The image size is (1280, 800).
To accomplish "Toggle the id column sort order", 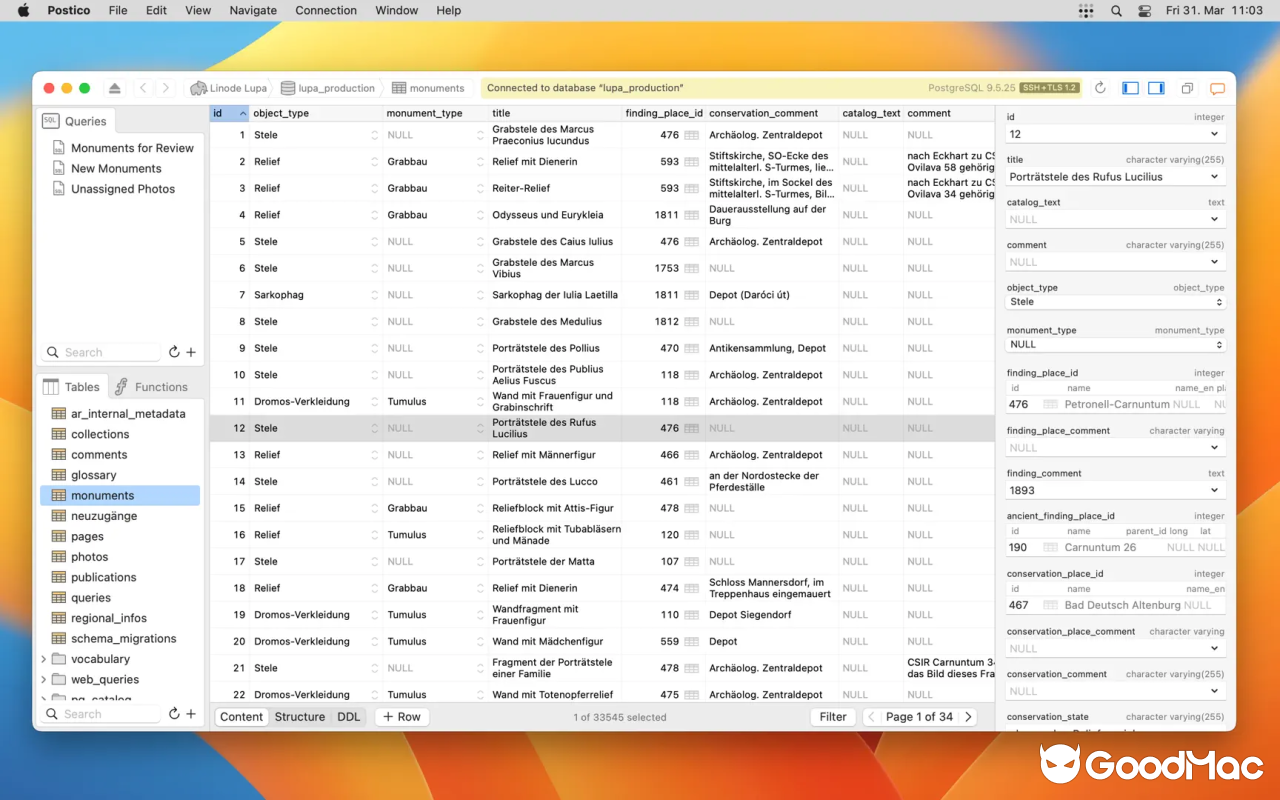I will [x=228, y=112].
